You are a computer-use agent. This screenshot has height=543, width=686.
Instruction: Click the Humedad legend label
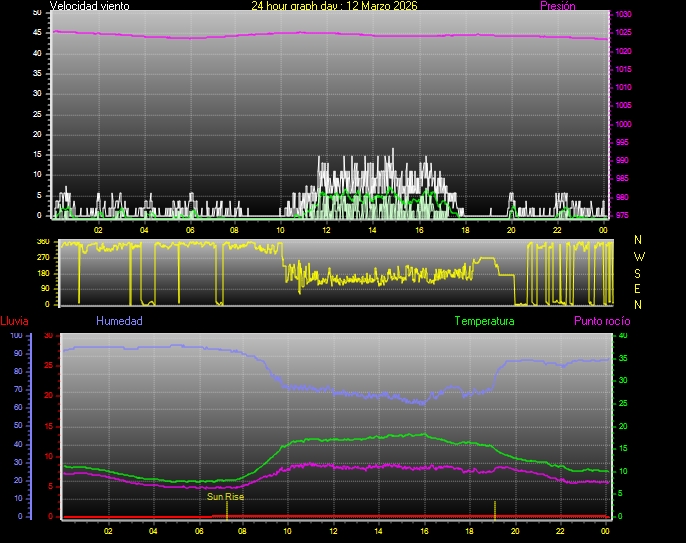click(119, 321)
